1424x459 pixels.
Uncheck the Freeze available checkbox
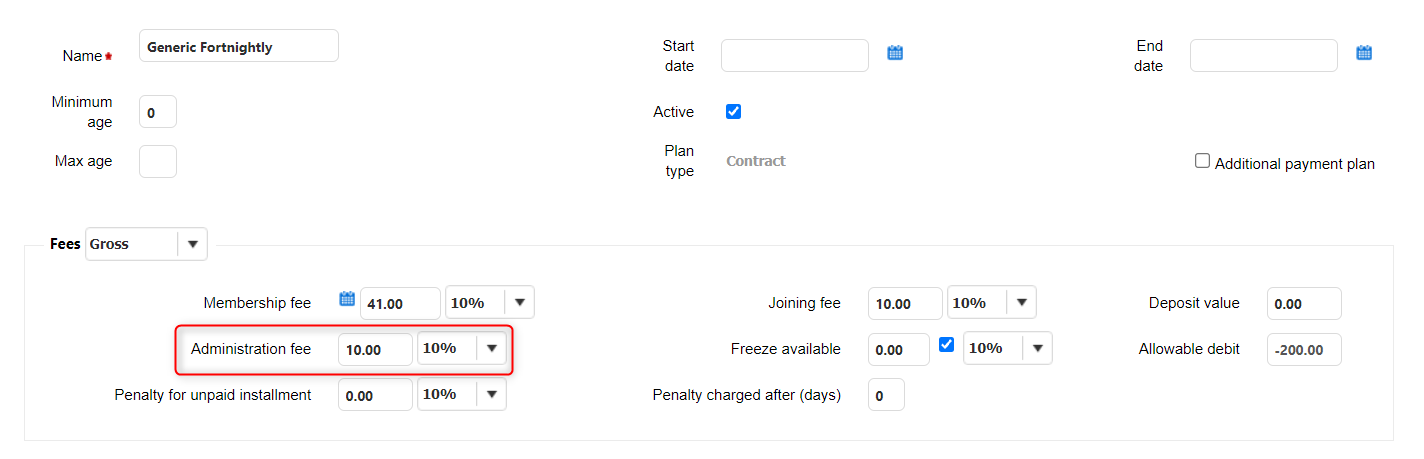pos(947,345)
